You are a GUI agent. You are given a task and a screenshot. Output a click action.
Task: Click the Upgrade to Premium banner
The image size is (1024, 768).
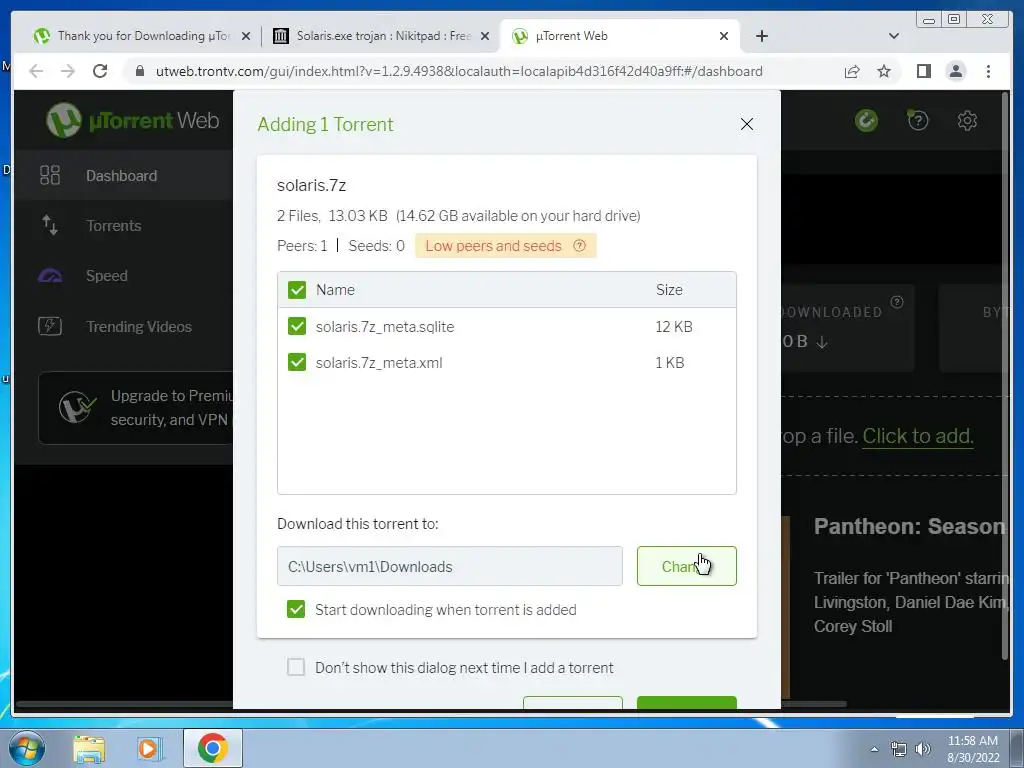[x=136, y=408]
